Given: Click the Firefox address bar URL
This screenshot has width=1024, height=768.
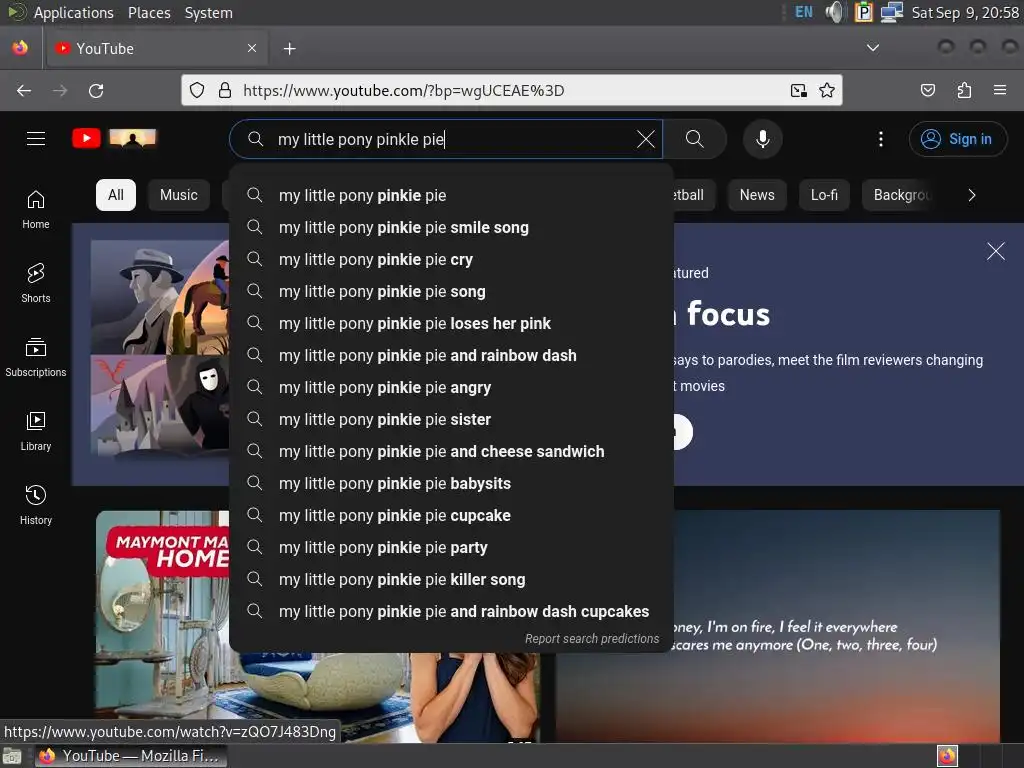Looking at the screenshot, I should [x=509, y=90].
